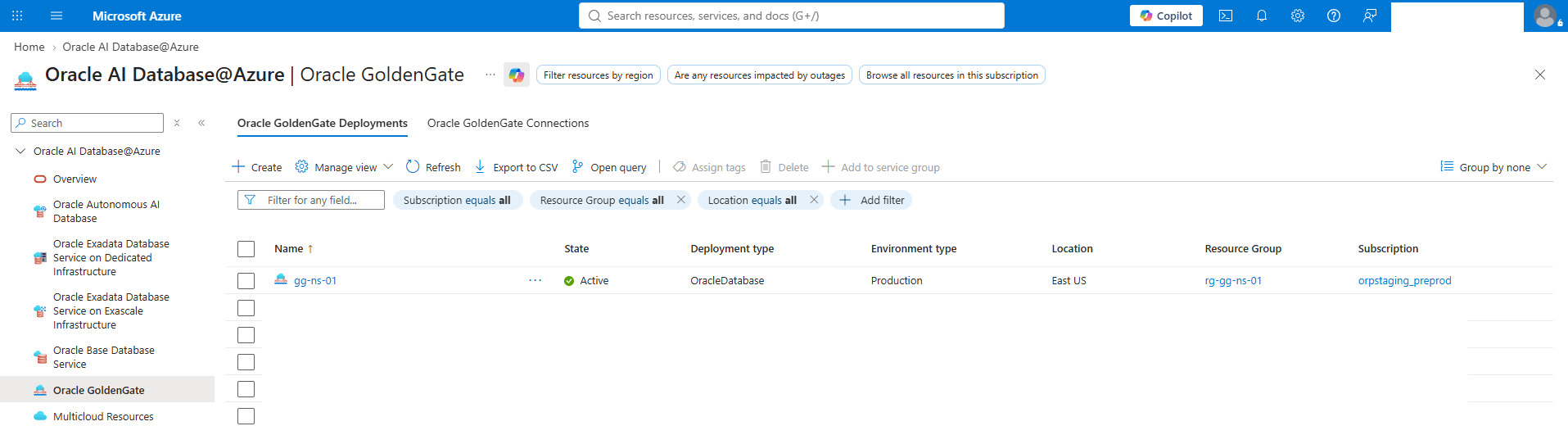Click into the sidebar Search field
The height and width of the screenshot is (426, 1568).
(87, 123)
